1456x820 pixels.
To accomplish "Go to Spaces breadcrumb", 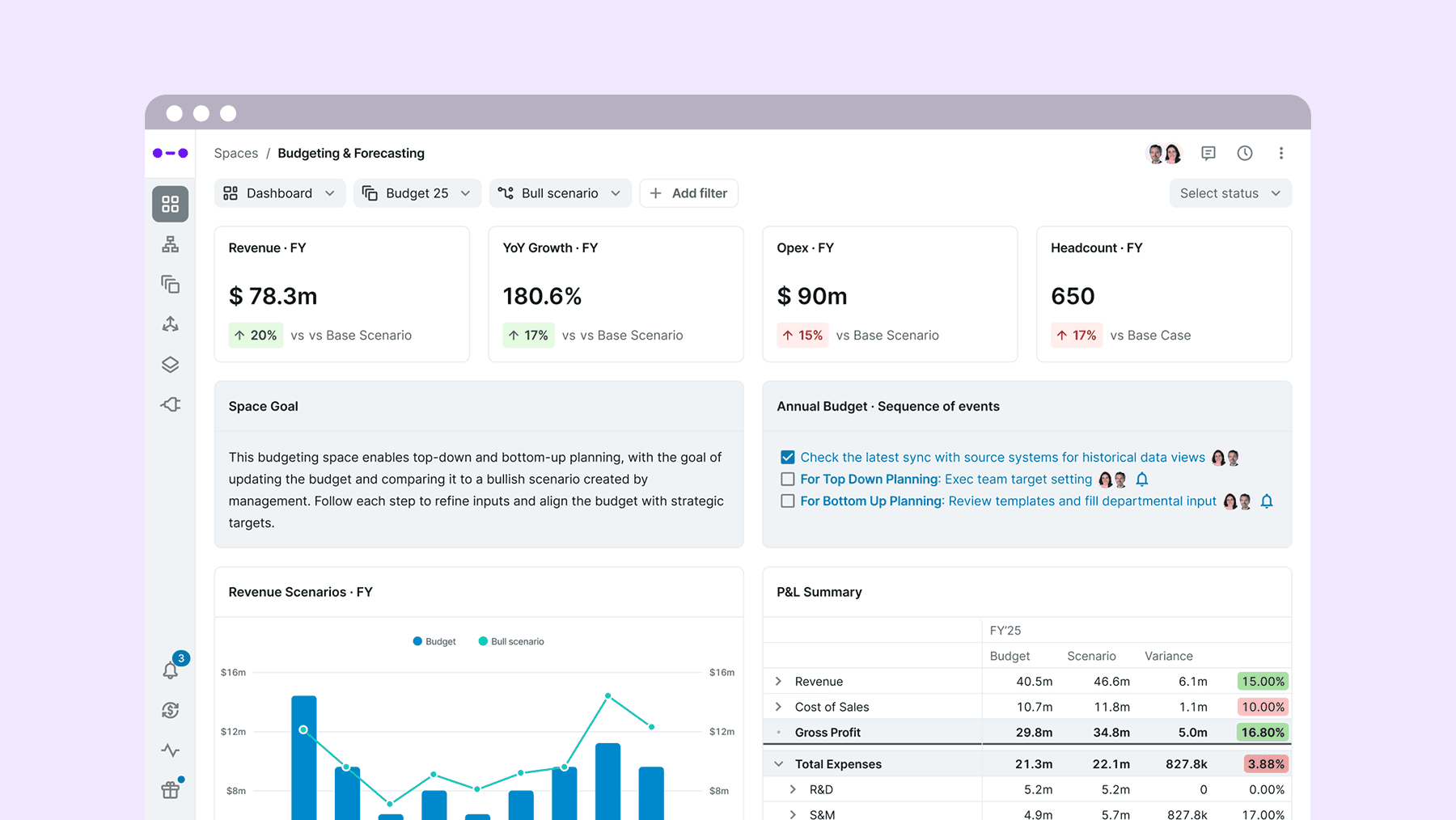I will 236,153.
